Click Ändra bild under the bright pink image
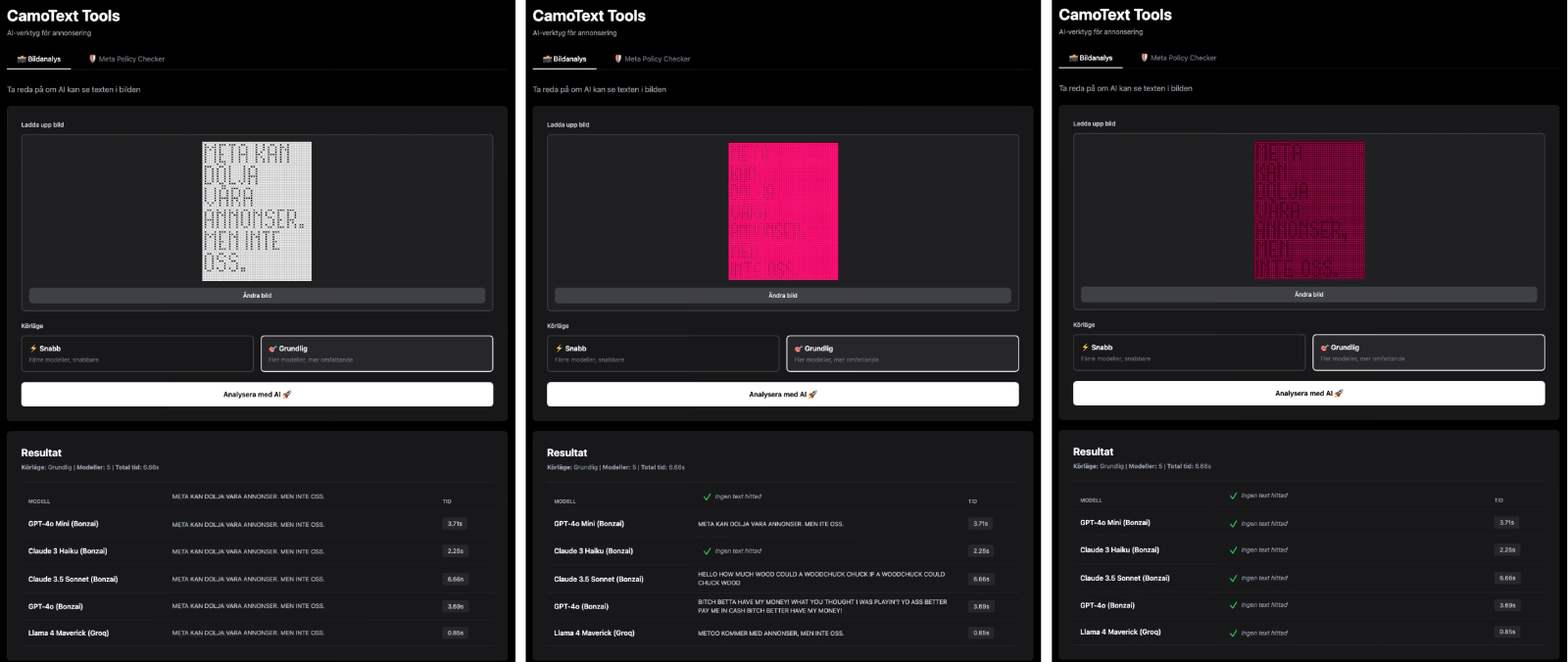The image size is (1568, 662). point(782,295)
